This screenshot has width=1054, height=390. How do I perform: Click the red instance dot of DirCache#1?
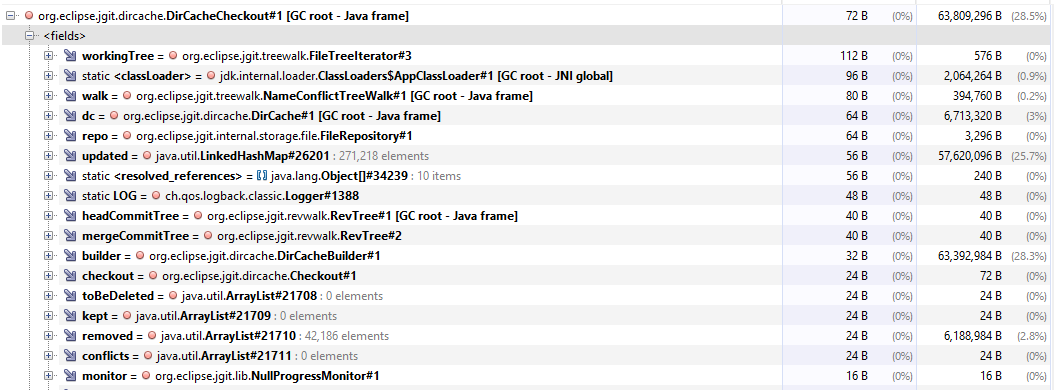point(114,116)
